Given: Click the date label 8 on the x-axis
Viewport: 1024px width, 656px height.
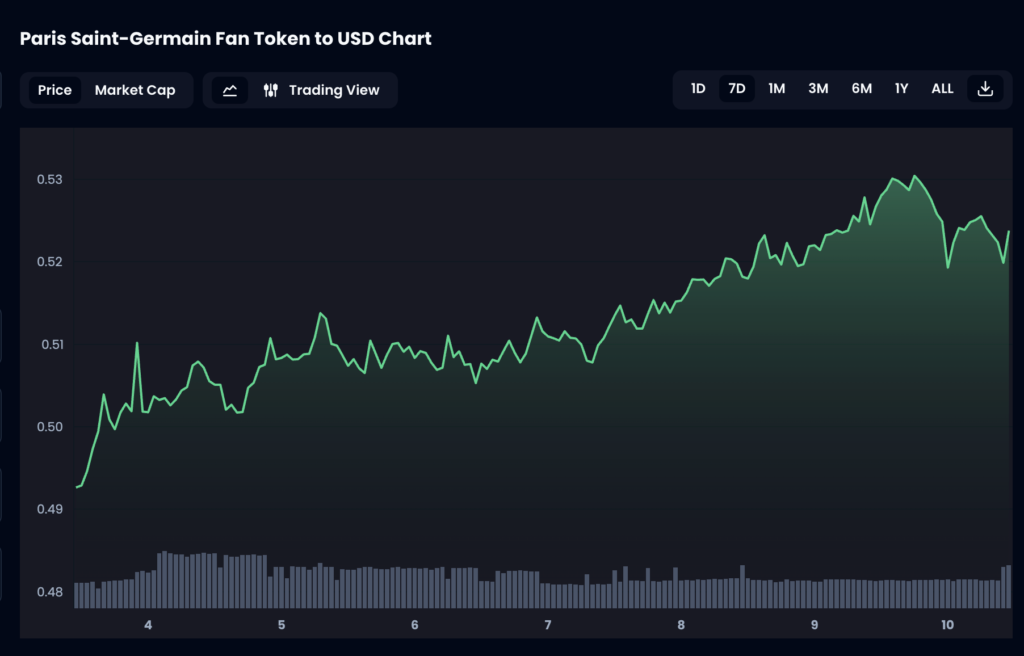Looking at the screenshot, I should tap(681, 625).
